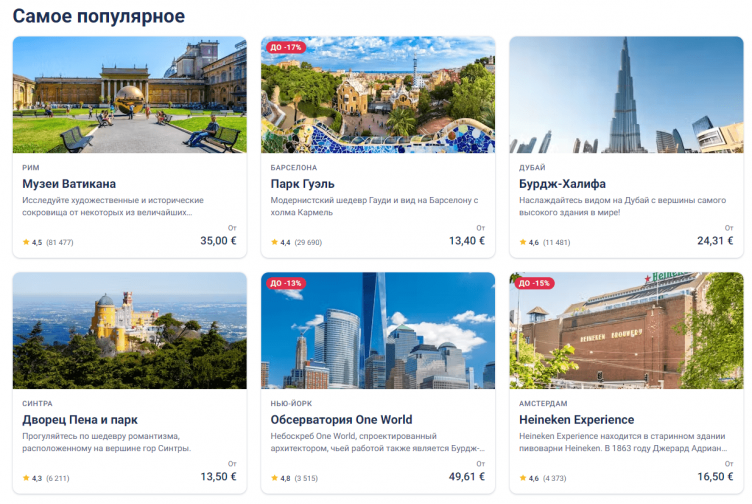
Task: Click the ДО -17% discount badge
Action: 286,47
